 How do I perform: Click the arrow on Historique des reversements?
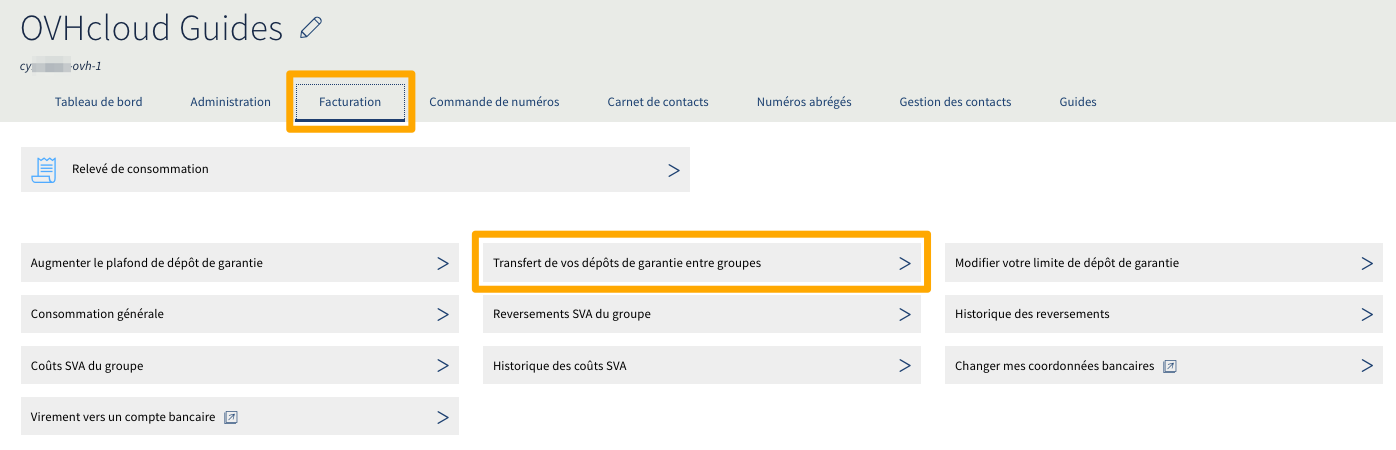tap(1366, 314)
